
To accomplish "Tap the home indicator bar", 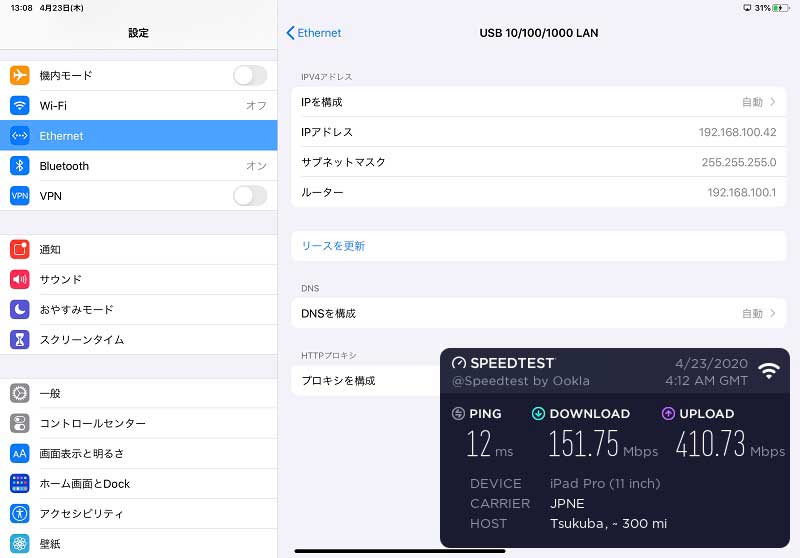I will [x=400, y=551].
